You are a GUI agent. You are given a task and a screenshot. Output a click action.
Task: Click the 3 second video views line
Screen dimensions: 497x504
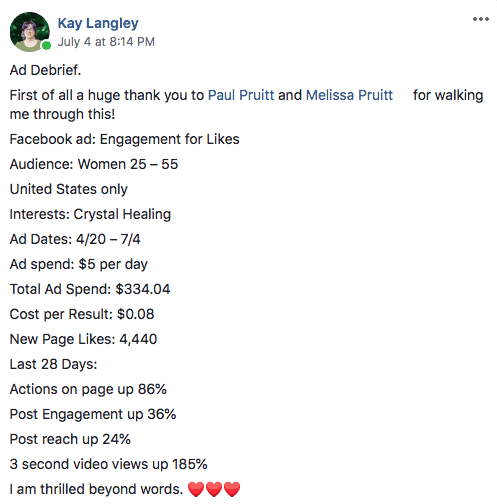click(x=109, y=464)
